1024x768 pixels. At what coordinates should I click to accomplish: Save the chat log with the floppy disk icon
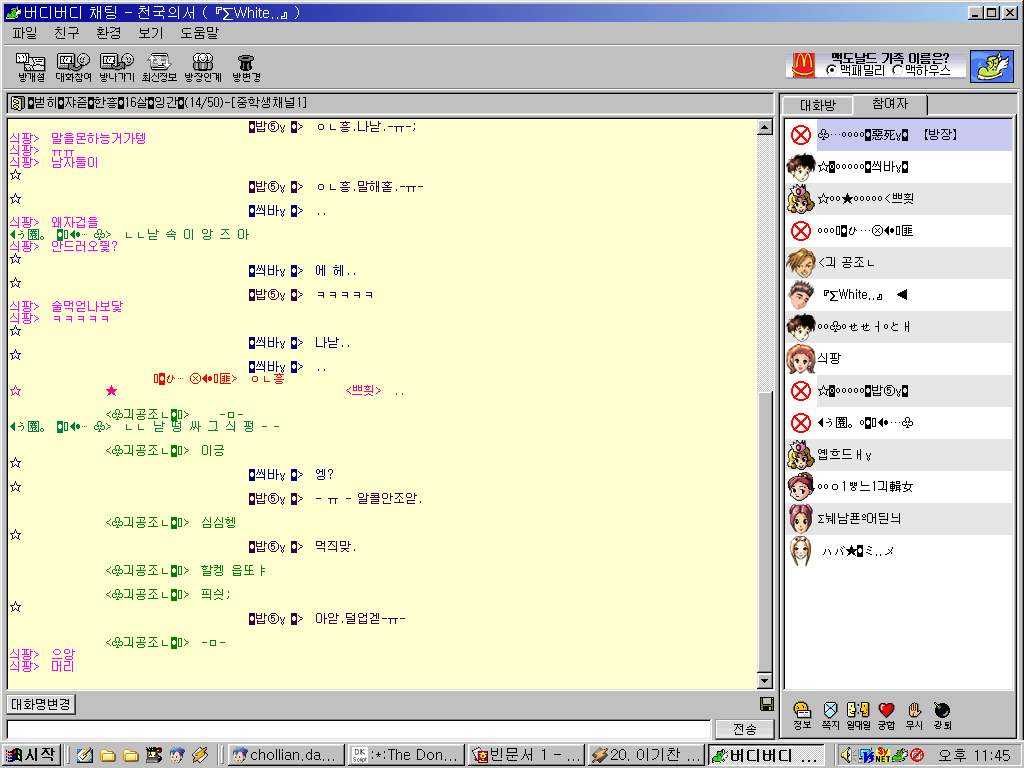coord(767,704)
